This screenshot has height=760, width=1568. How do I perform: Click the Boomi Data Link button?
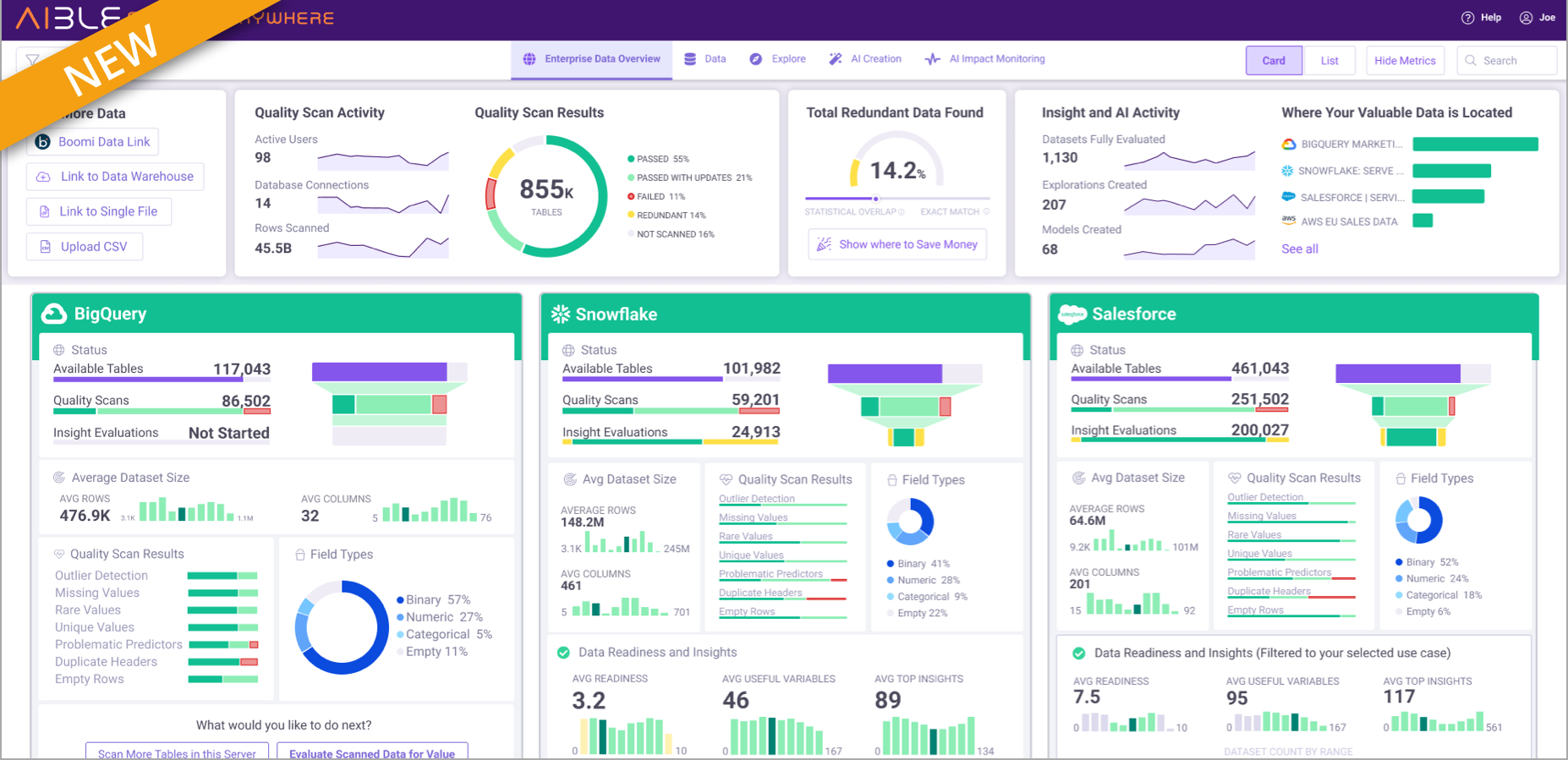(x=93, y=142)
